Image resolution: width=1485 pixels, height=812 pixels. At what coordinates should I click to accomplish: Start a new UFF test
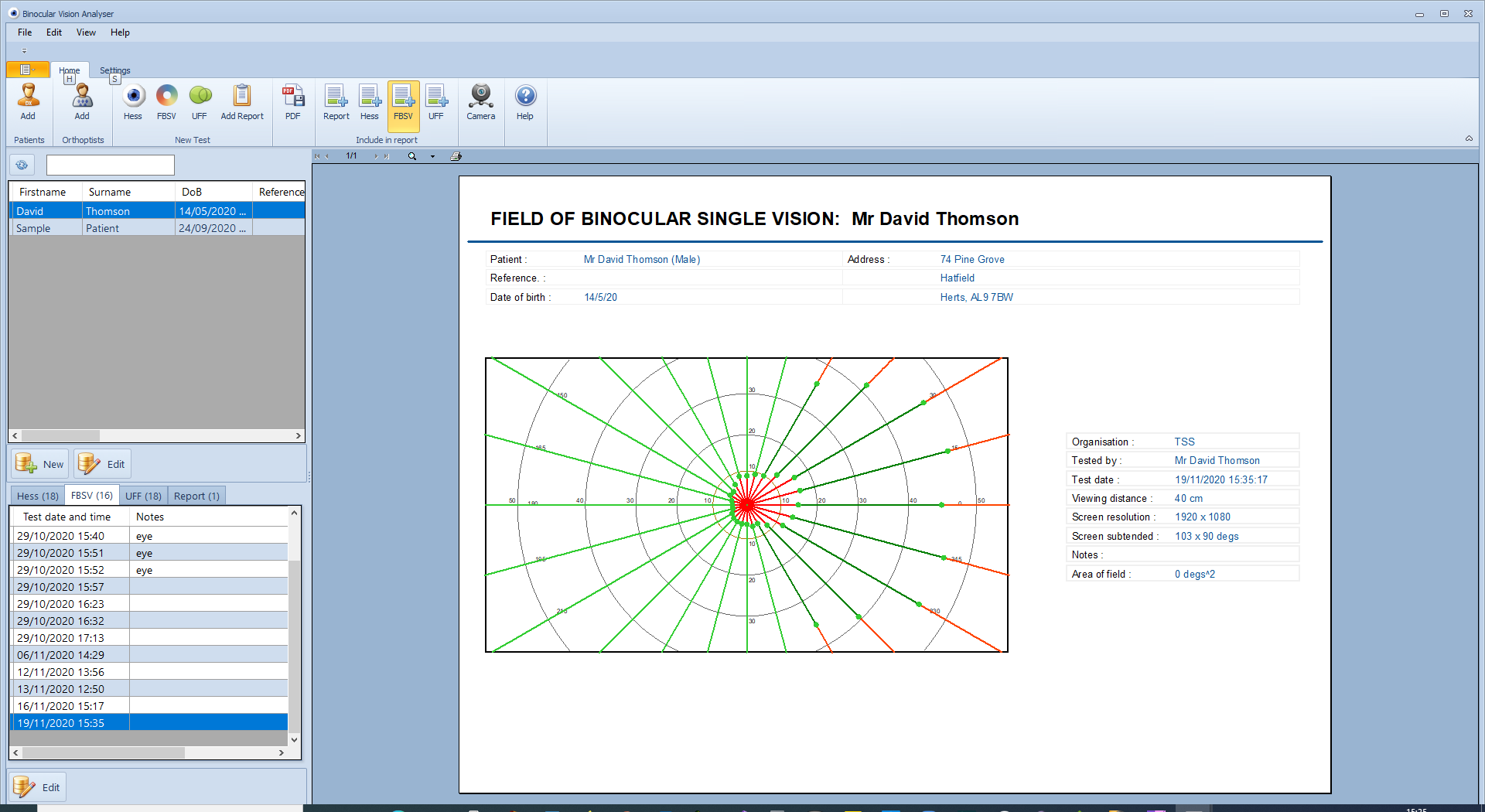pyautogui.click(x=200, y=101)
